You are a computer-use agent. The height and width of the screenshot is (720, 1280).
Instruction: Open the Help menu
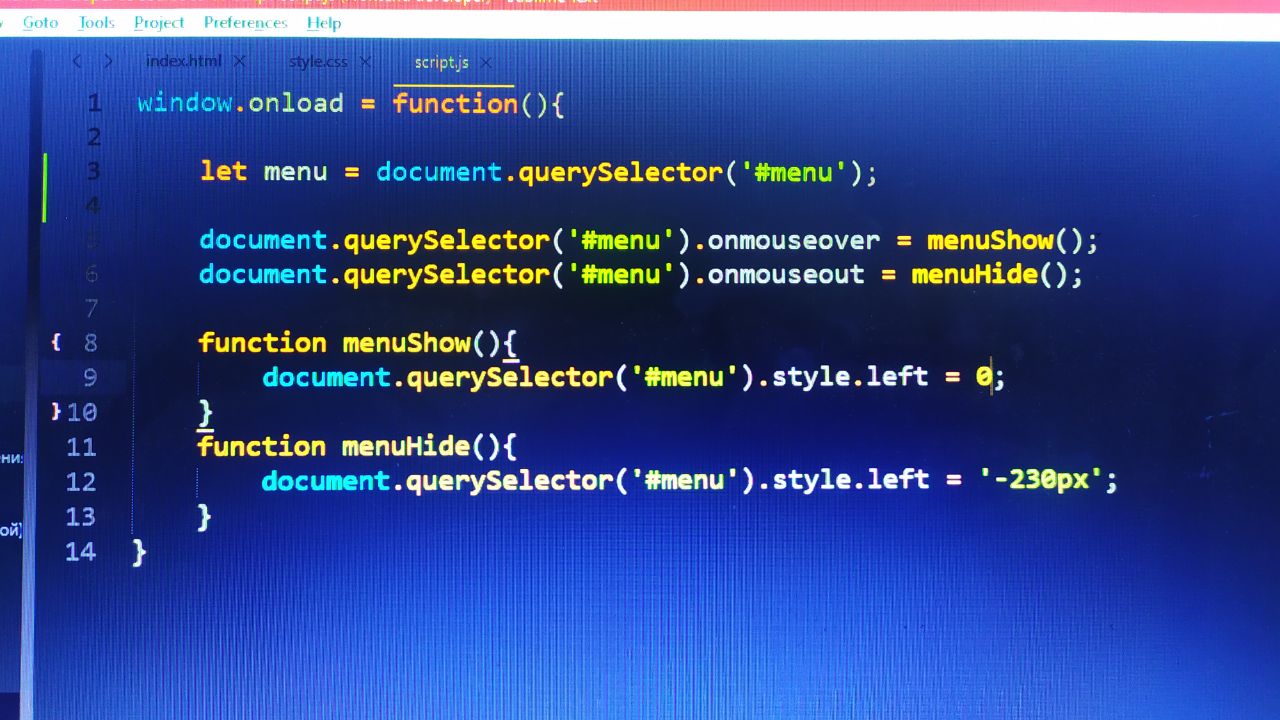click(x=324, y=22)
